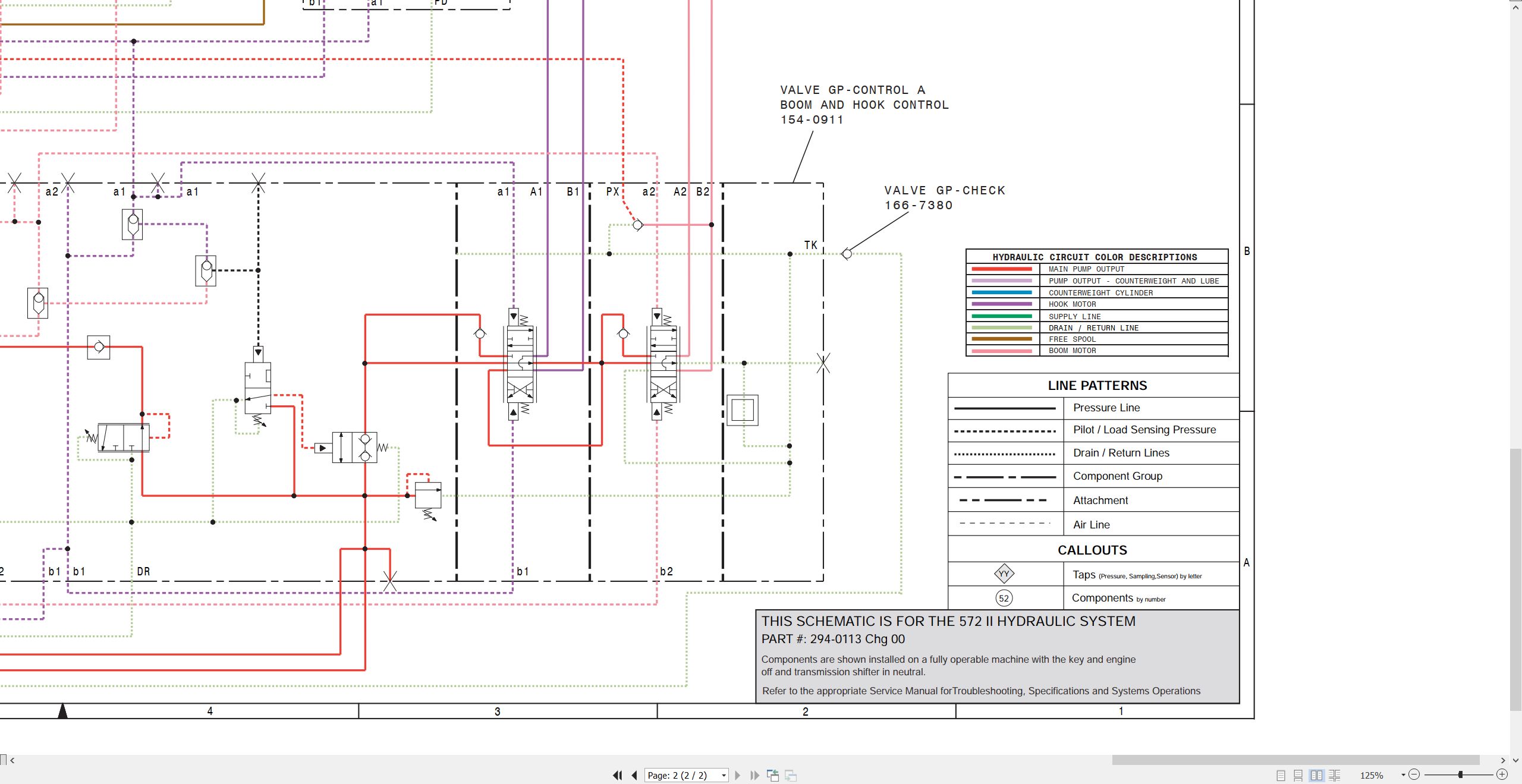The height and width of the screenshot is (784, 1522).
Task: Click the horizontal scrollbar thumb
Action: click(1295, 760)
